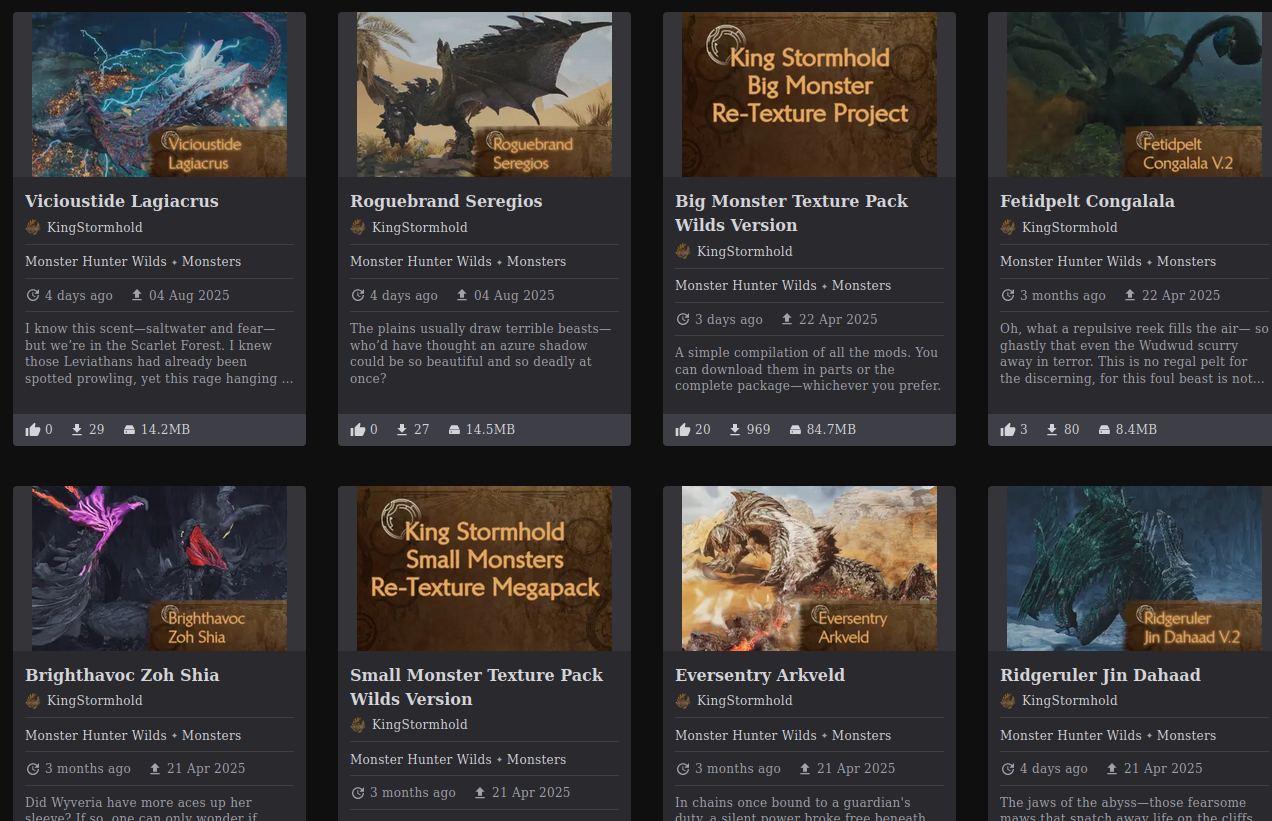Image resolution: width=1272 pixels, height=821 pixels.
Task: Click Monsters category on Small Monster Texture Pack
Action: (x=536, y=759)
